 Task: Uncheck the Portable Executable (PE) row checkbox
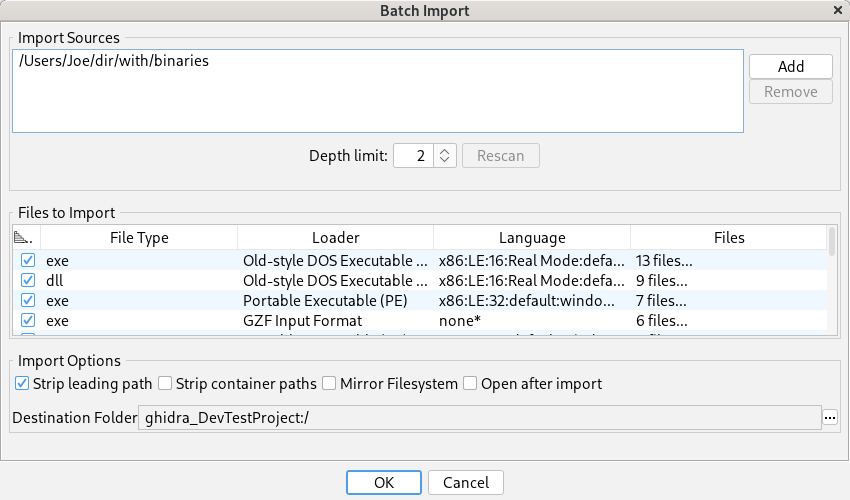pos(28,300)
